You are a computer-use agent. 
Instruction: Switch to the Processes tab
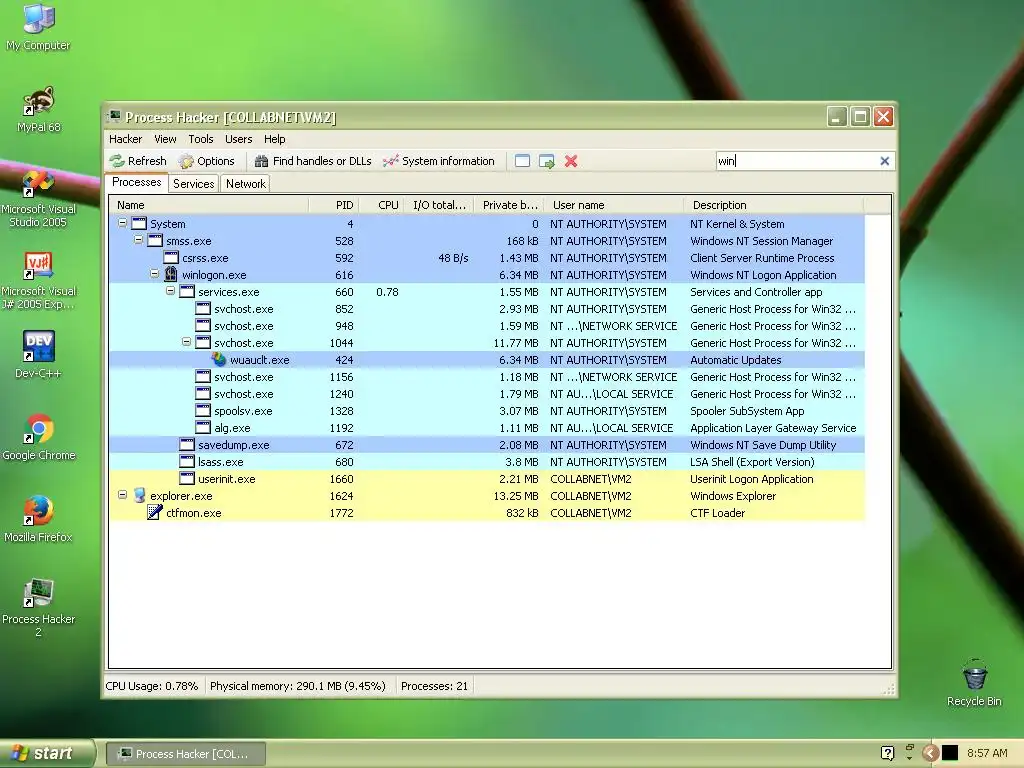click(136, 182)
